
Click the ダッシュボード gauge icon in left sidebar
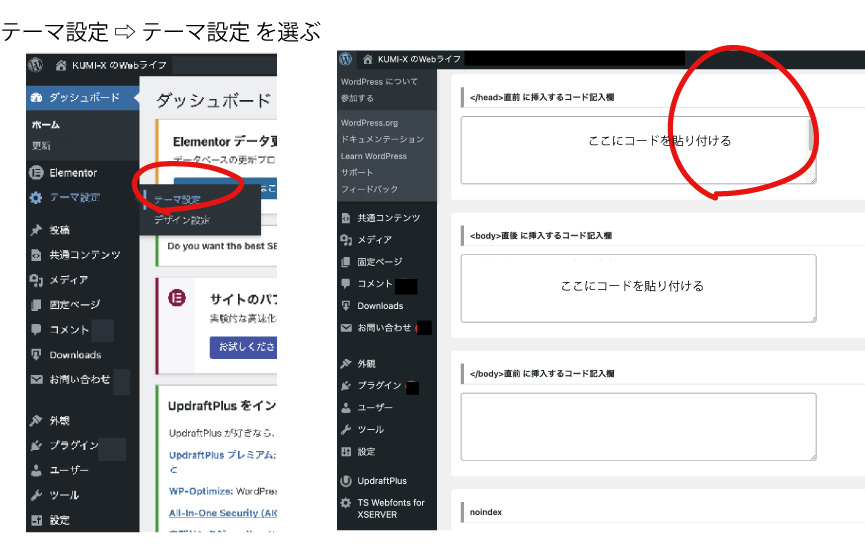pos(36,98)
